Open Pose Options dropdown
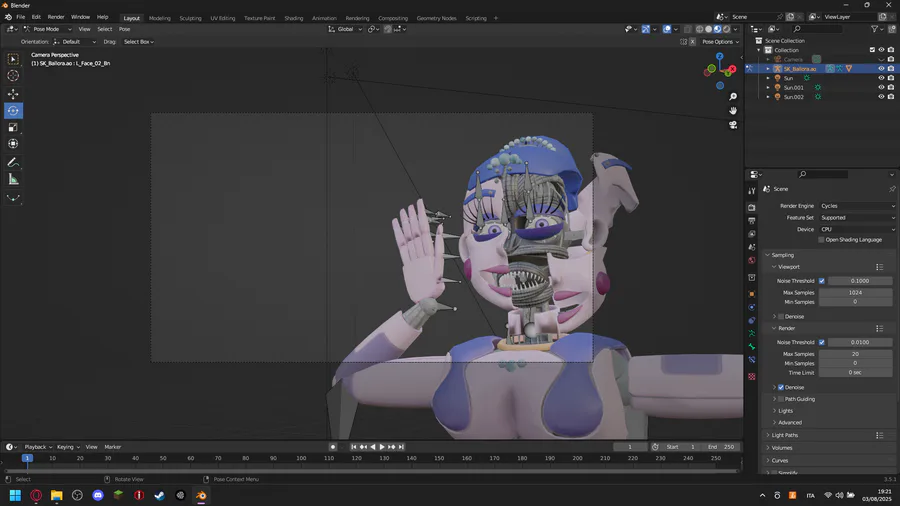900x506 pixels. (x=720, y=42)
